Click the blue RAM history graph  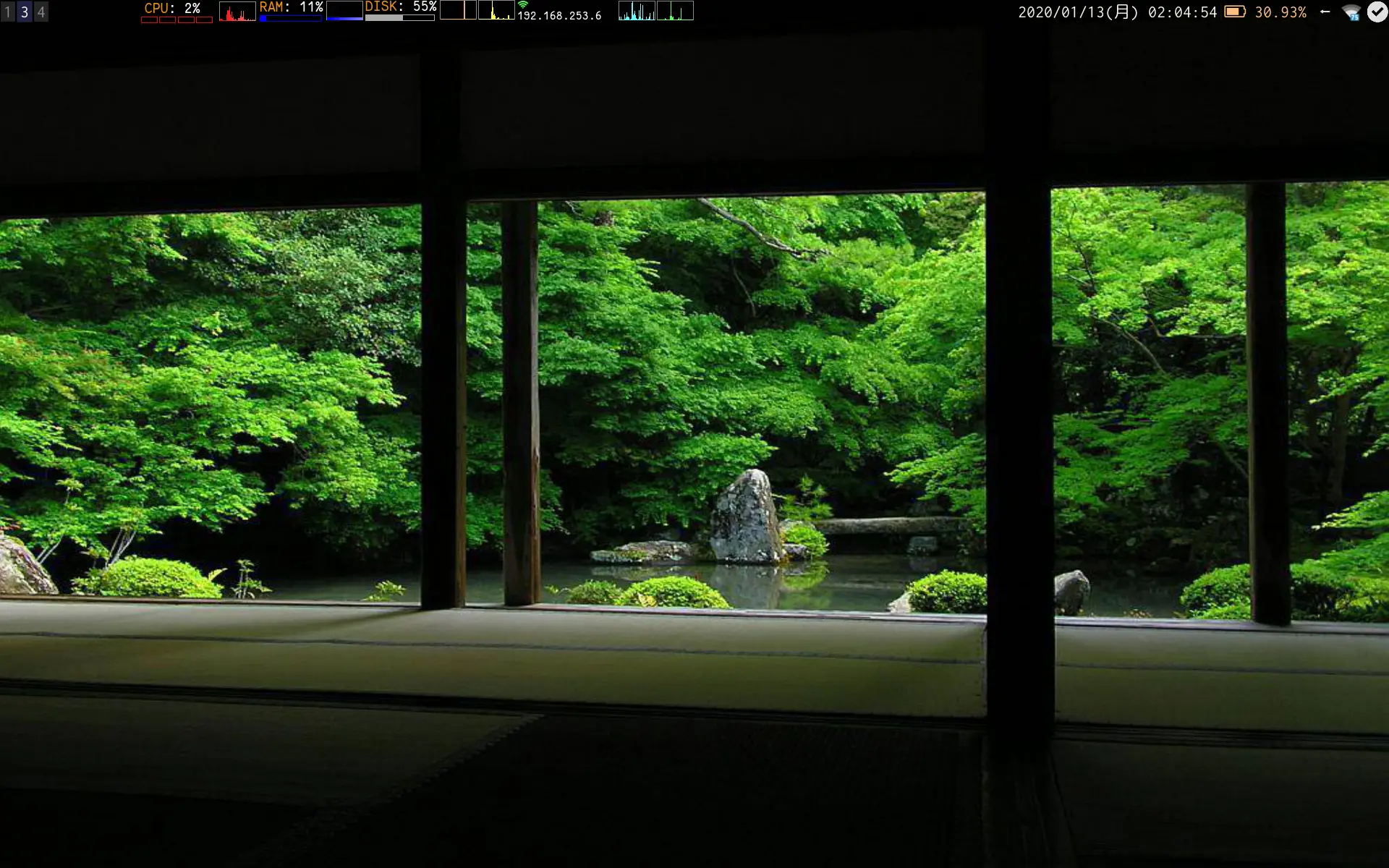pyautogui.click(x=344, y=11)
